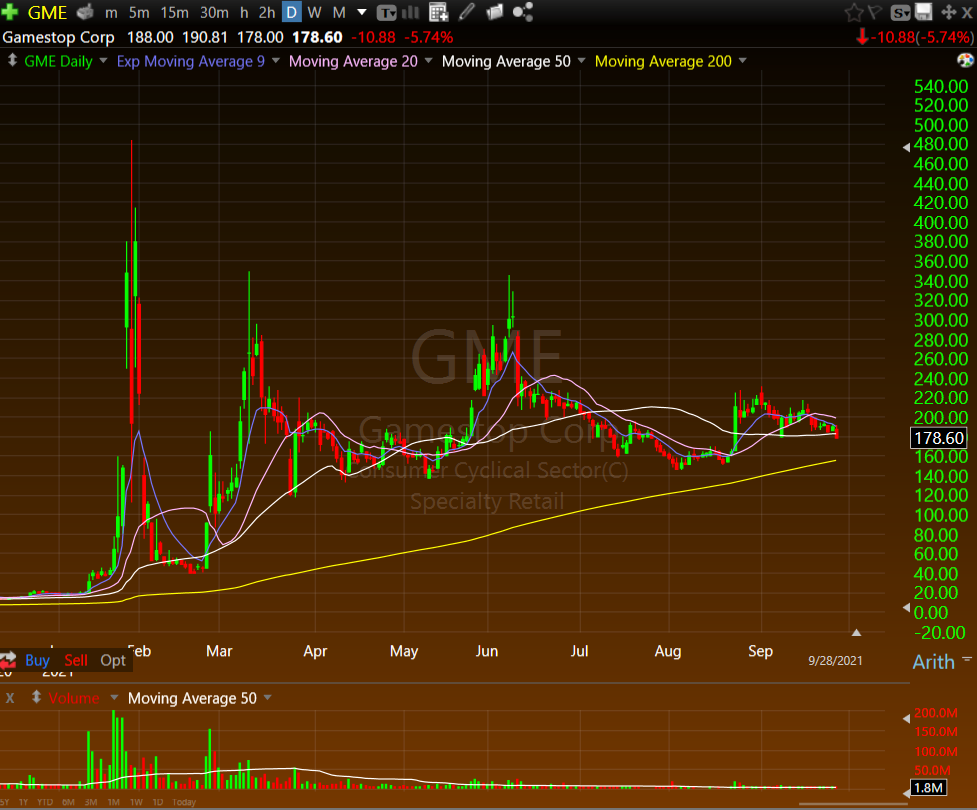
Task: Set range to 6M
Action: pos(69,802)
